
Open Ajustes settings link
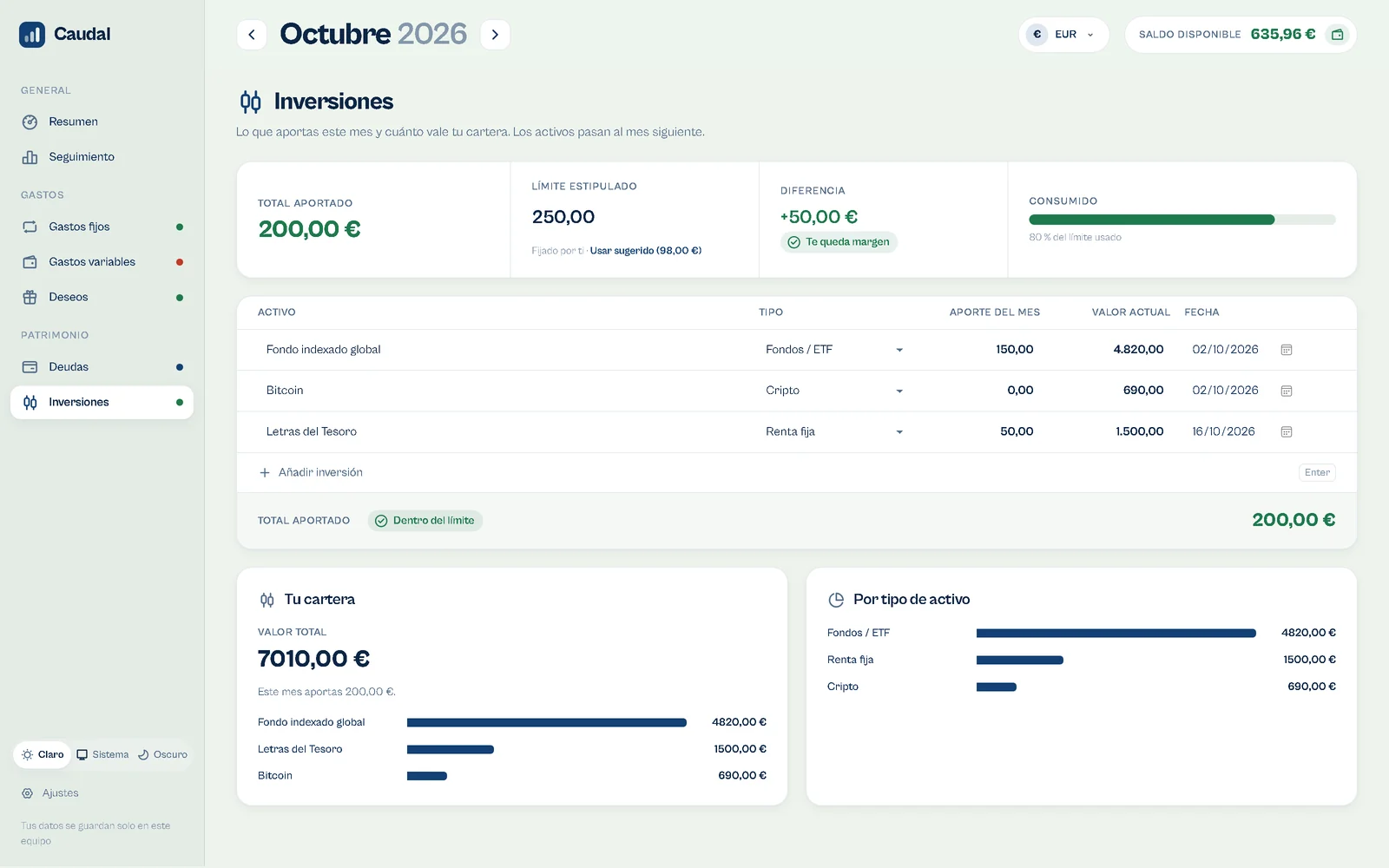tap(50, 793)
